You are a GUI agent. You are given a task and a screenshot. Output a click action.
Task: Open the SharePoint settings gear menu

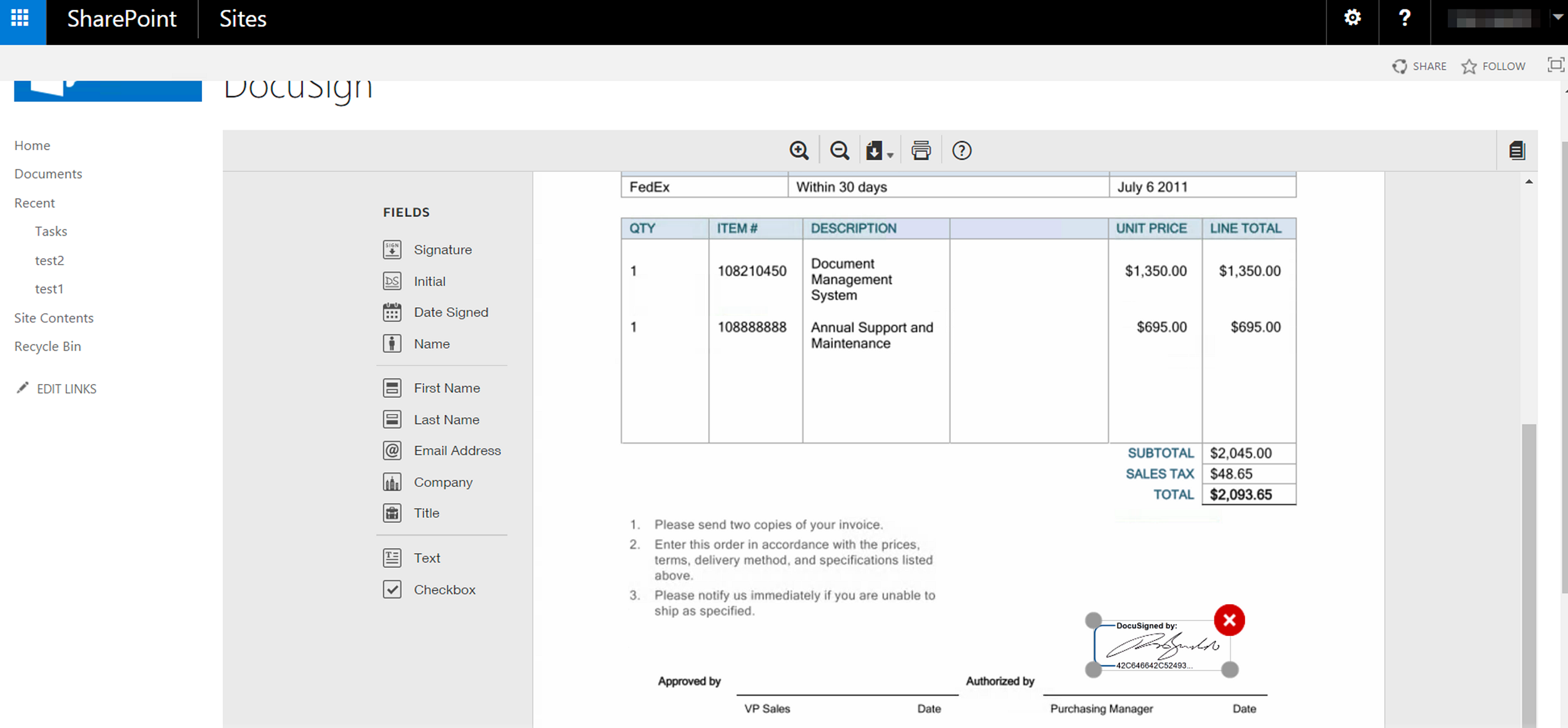tap(1352, 18)
